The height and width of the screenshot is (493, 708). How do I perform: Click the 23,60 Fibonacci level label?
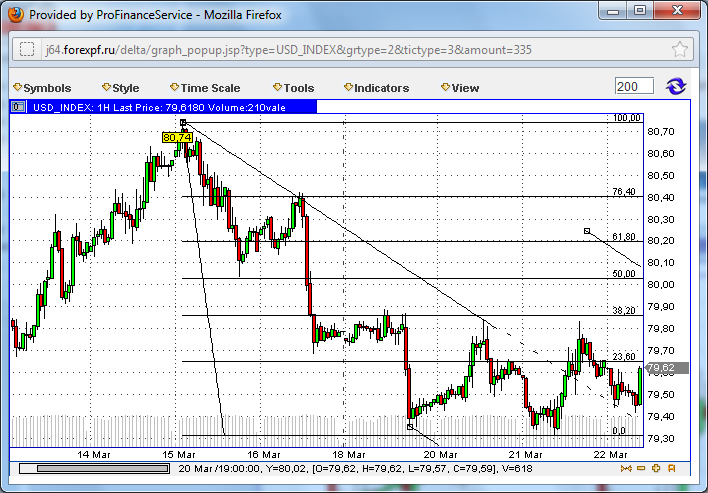624,357
